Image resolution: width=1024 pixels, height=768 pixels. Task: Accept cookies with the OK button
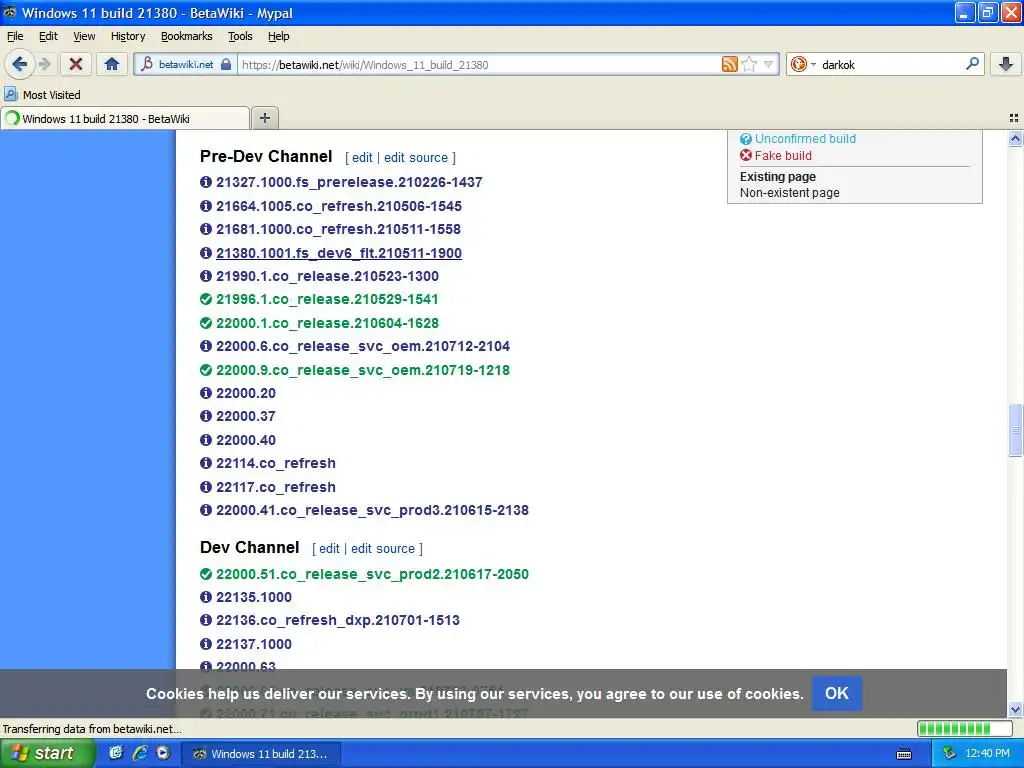point(837,693)
